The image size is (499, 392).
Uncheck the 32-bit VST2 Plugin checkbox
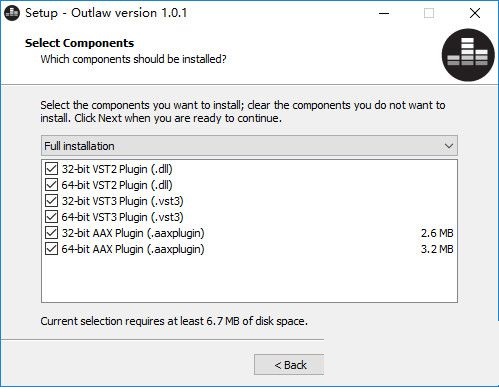[x=51, y=169]
